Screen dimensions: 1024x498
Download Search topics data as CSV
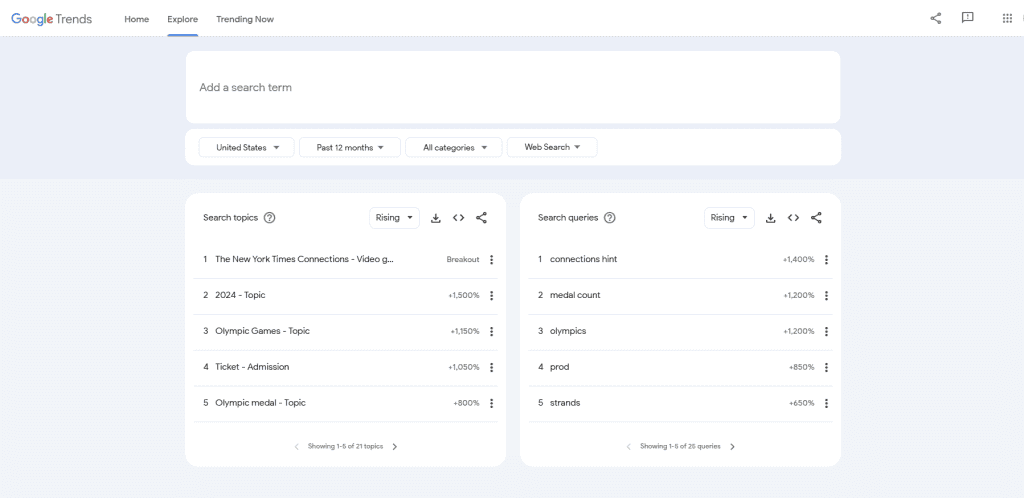pos(436,218)
